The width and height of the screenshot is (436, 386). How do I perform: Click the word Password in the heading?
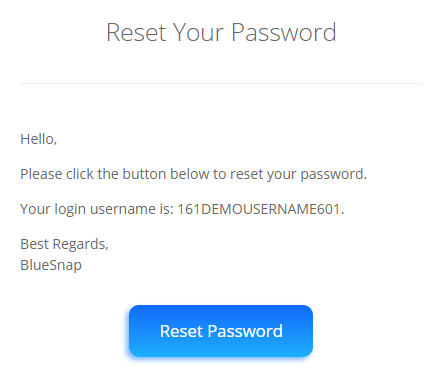(284, 32)
